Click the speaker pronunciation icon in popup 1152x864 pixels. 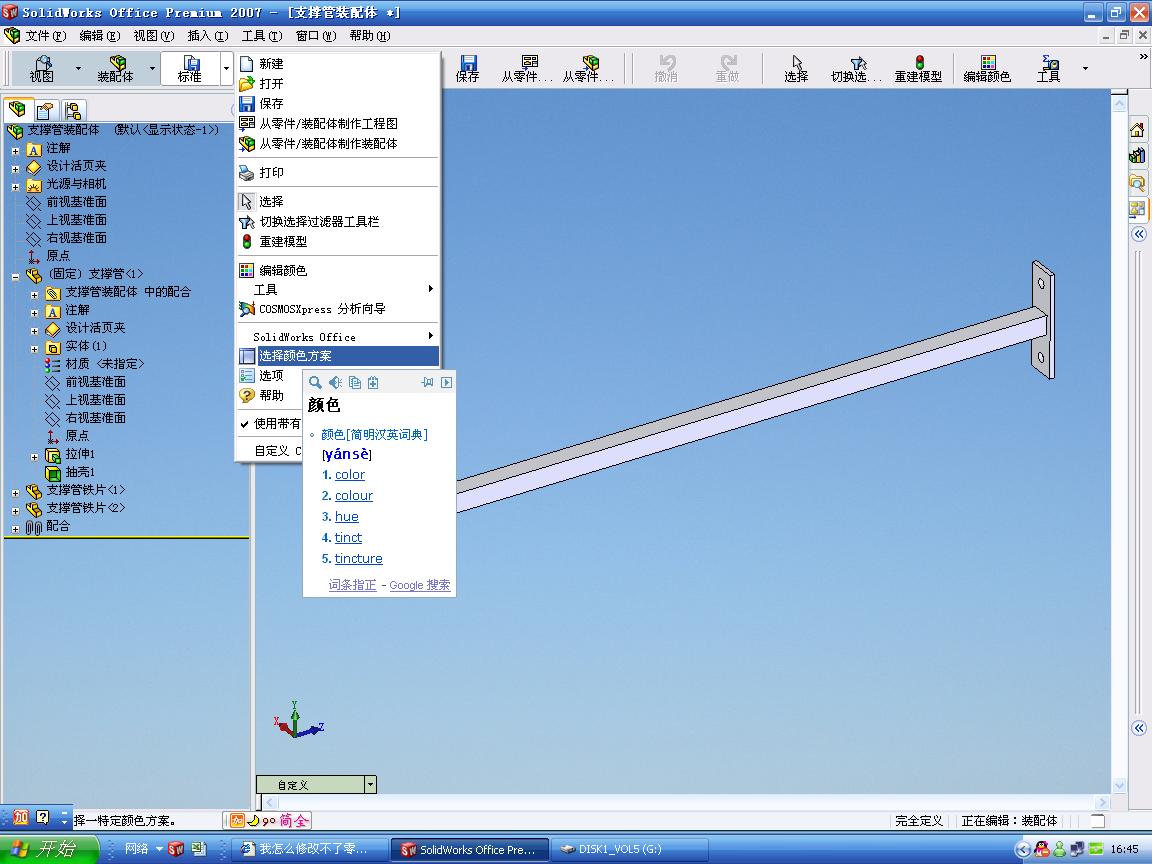(335, 382)
